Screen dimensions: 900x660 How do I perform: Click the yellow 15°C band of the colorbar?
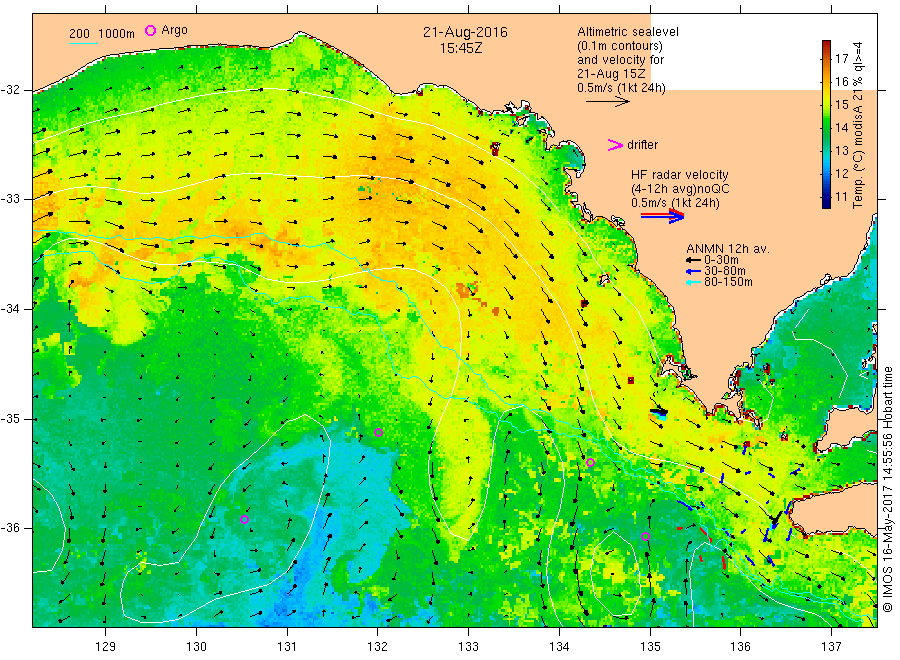click(x=826, y=104)
